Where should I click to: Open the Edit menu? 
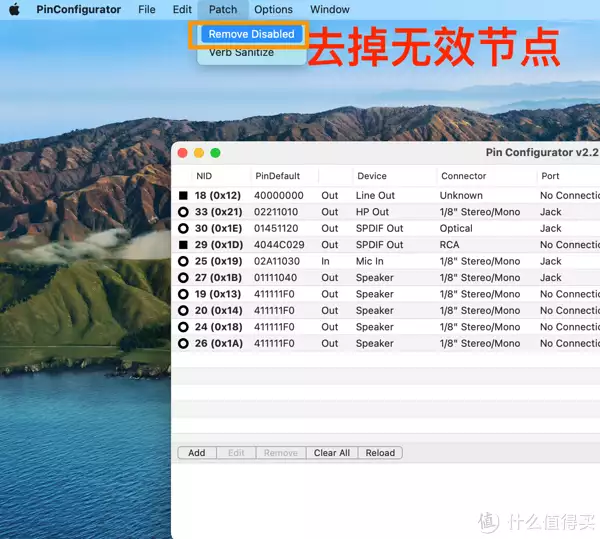182,9
